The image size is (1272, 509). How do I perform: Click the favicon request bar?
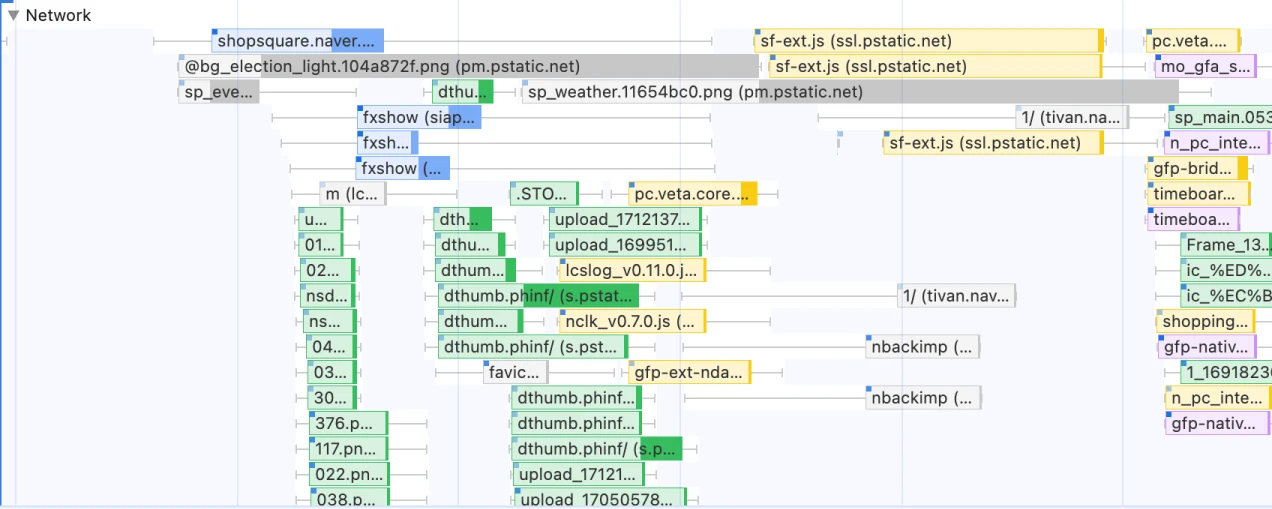pyautogui.click(x=515, y=373)
